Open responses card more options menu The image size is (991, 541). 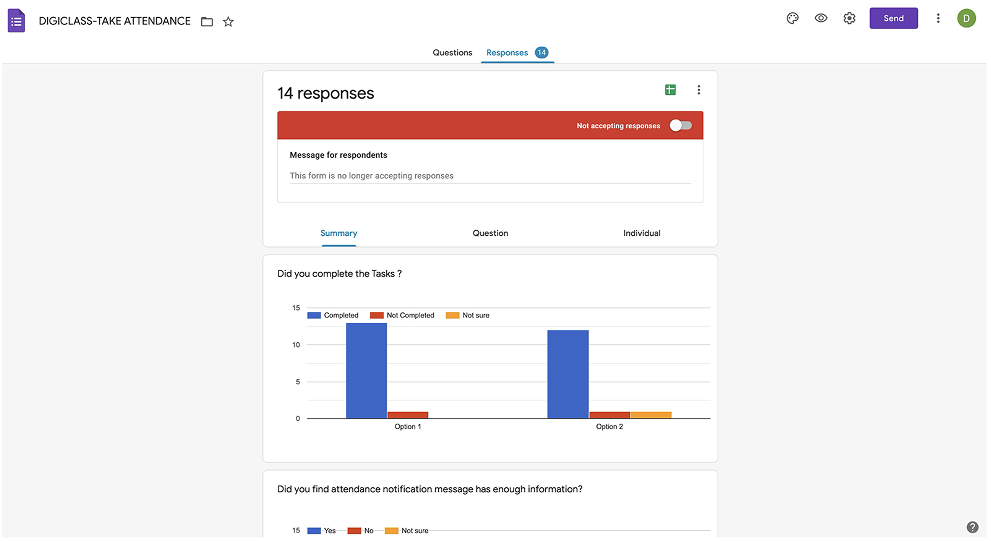pyautogui.click(x=698, y=90)
